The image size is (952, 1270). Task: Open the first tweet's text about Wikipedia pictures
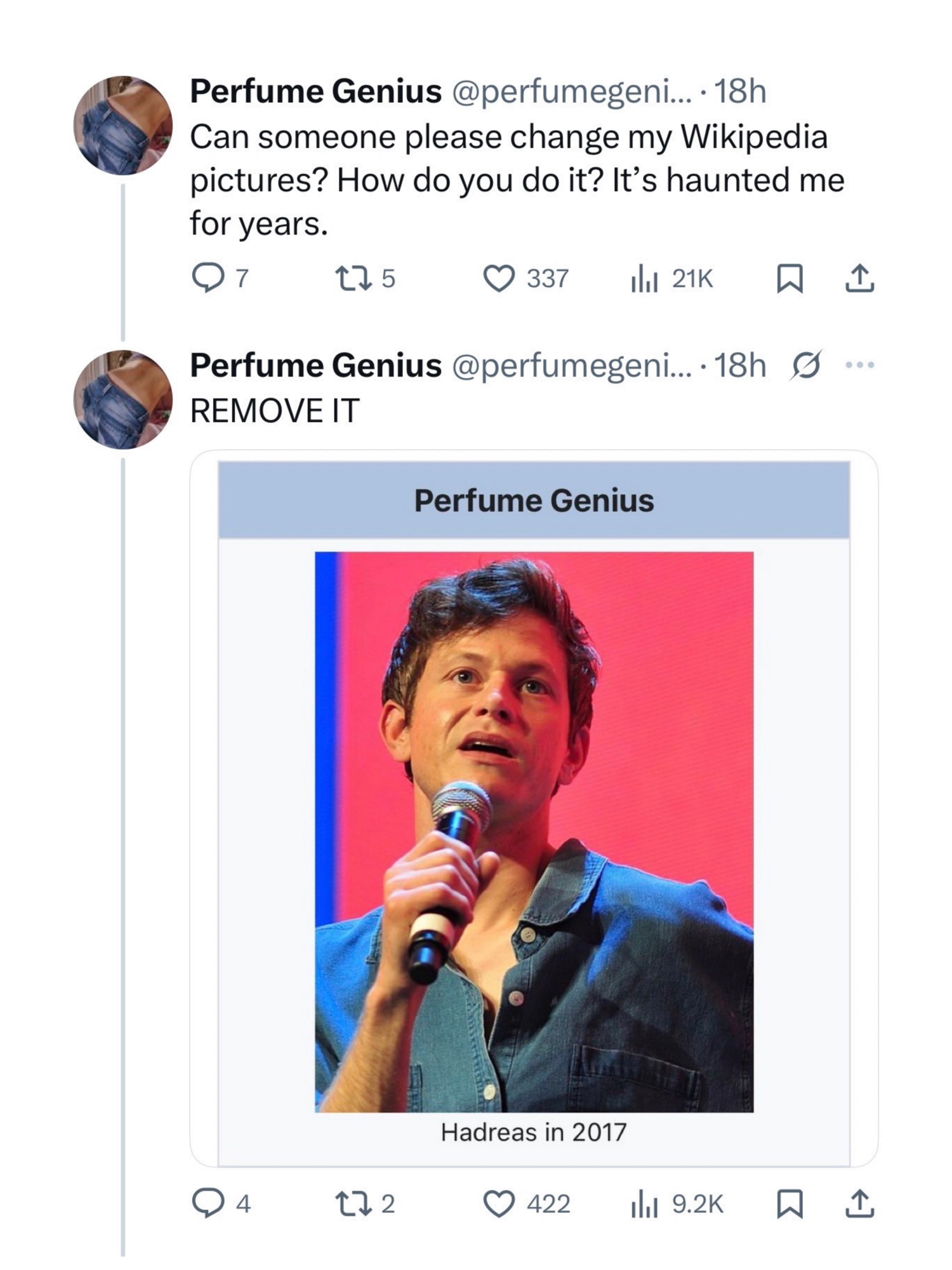517,180
